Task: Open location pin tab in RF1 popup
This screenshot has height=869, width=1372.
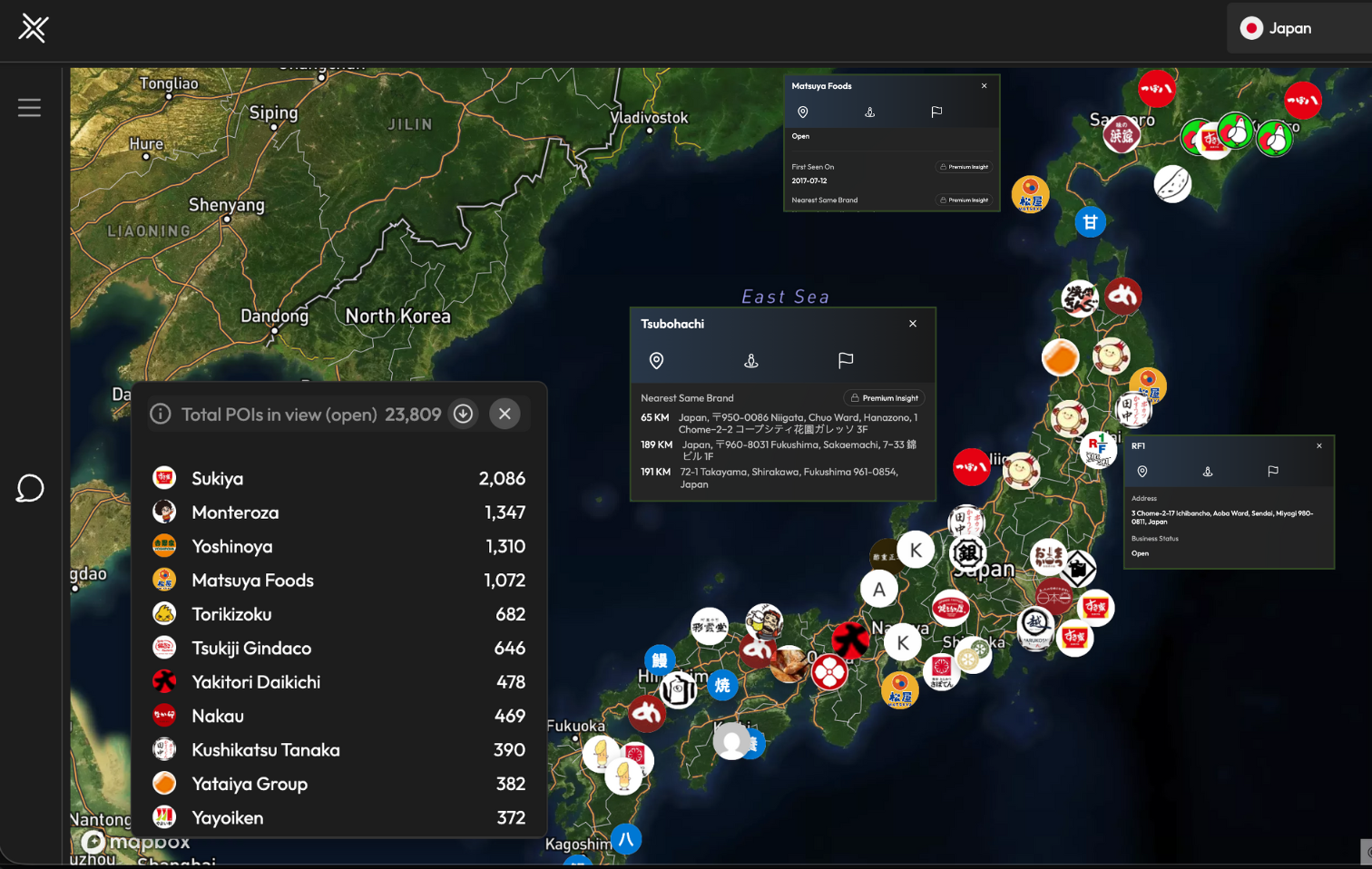Action: pos(1142,472)
